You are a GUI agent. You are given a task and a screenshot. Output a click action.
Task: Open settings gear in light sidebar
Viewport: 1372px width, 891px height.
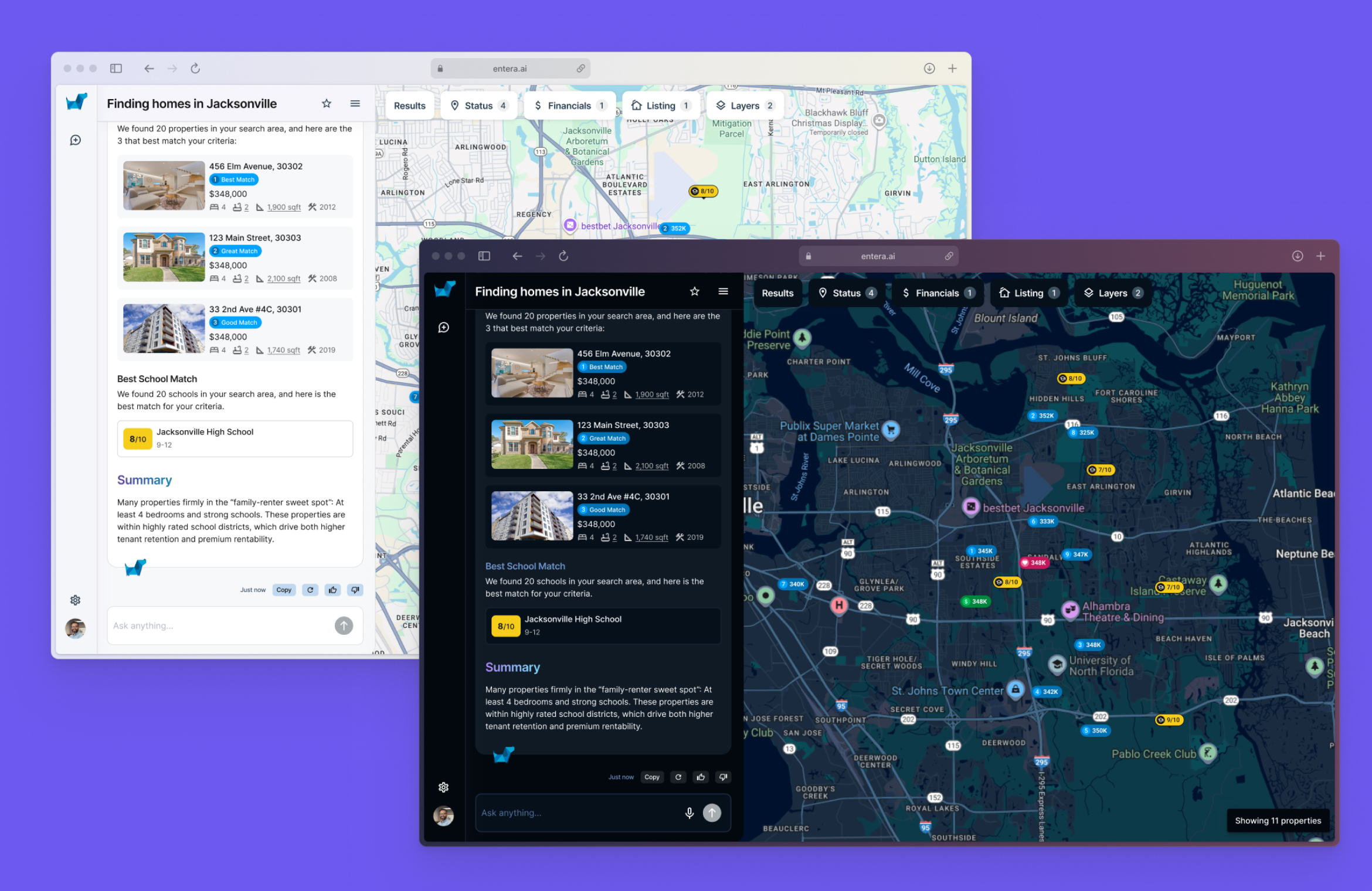click(76, 600)
